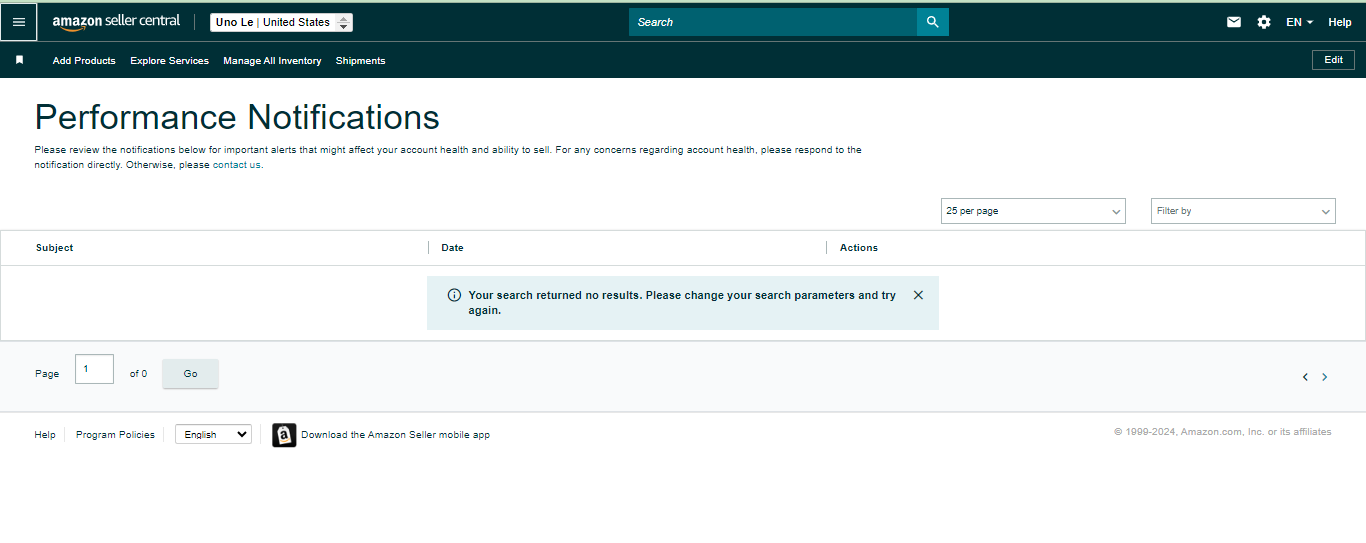The image size is (1366, 543).
Task: Click the Subject column header
Action: click(55, 248)
